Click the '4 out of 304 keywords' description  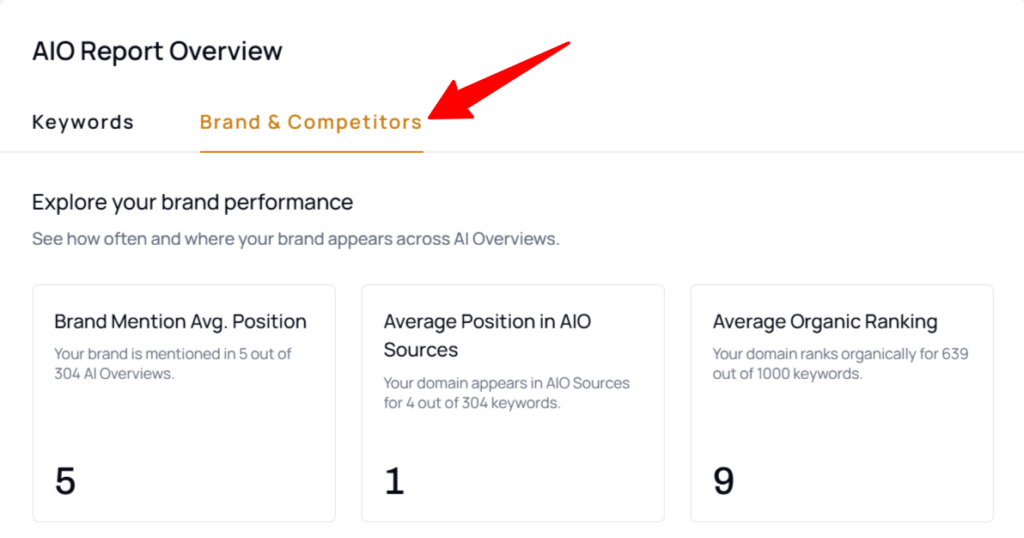point(506,393)
